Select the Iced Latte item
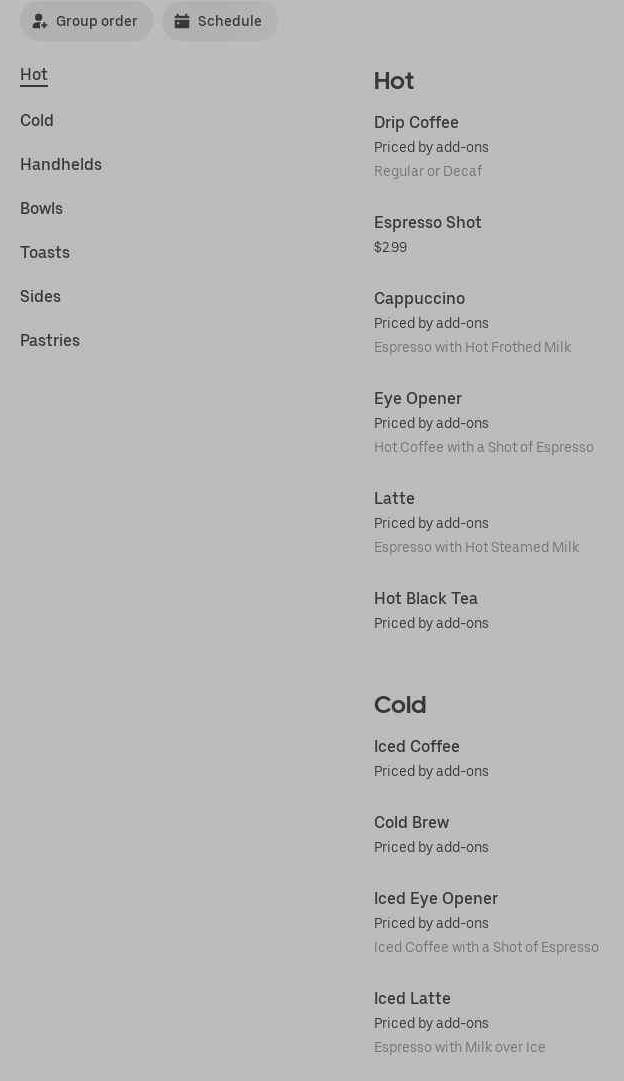This screenshot has width=624, height=1081. click(x=412, y=999)
